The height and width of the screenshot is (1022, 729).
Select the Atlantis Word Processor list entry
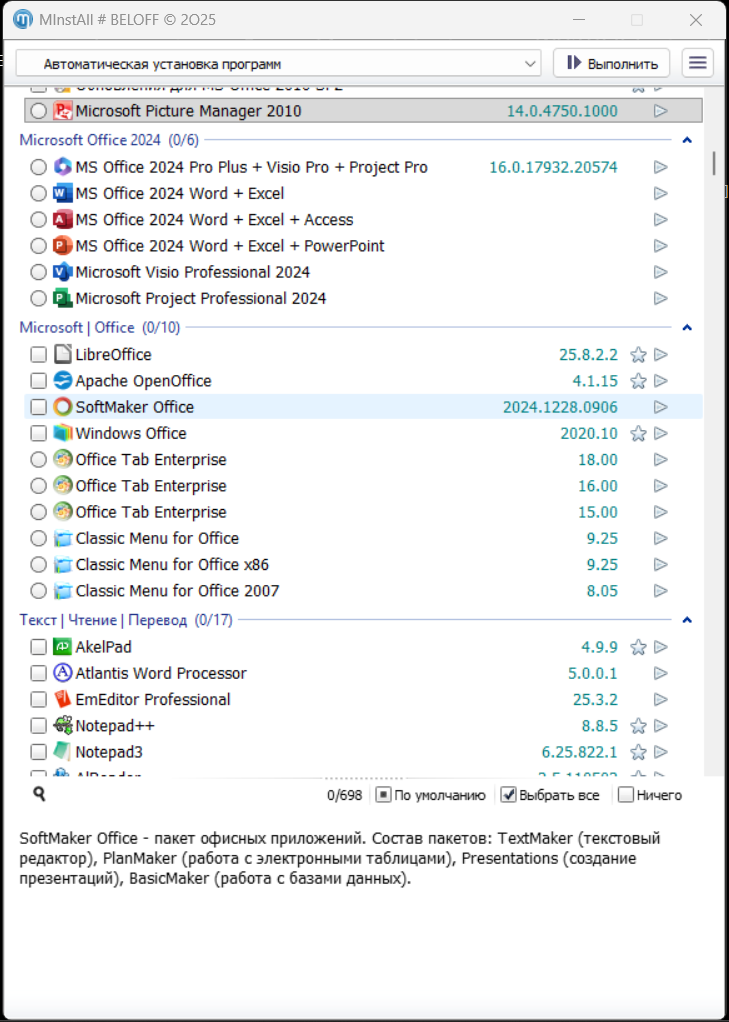pyautogui.click(x=160, y=673)
